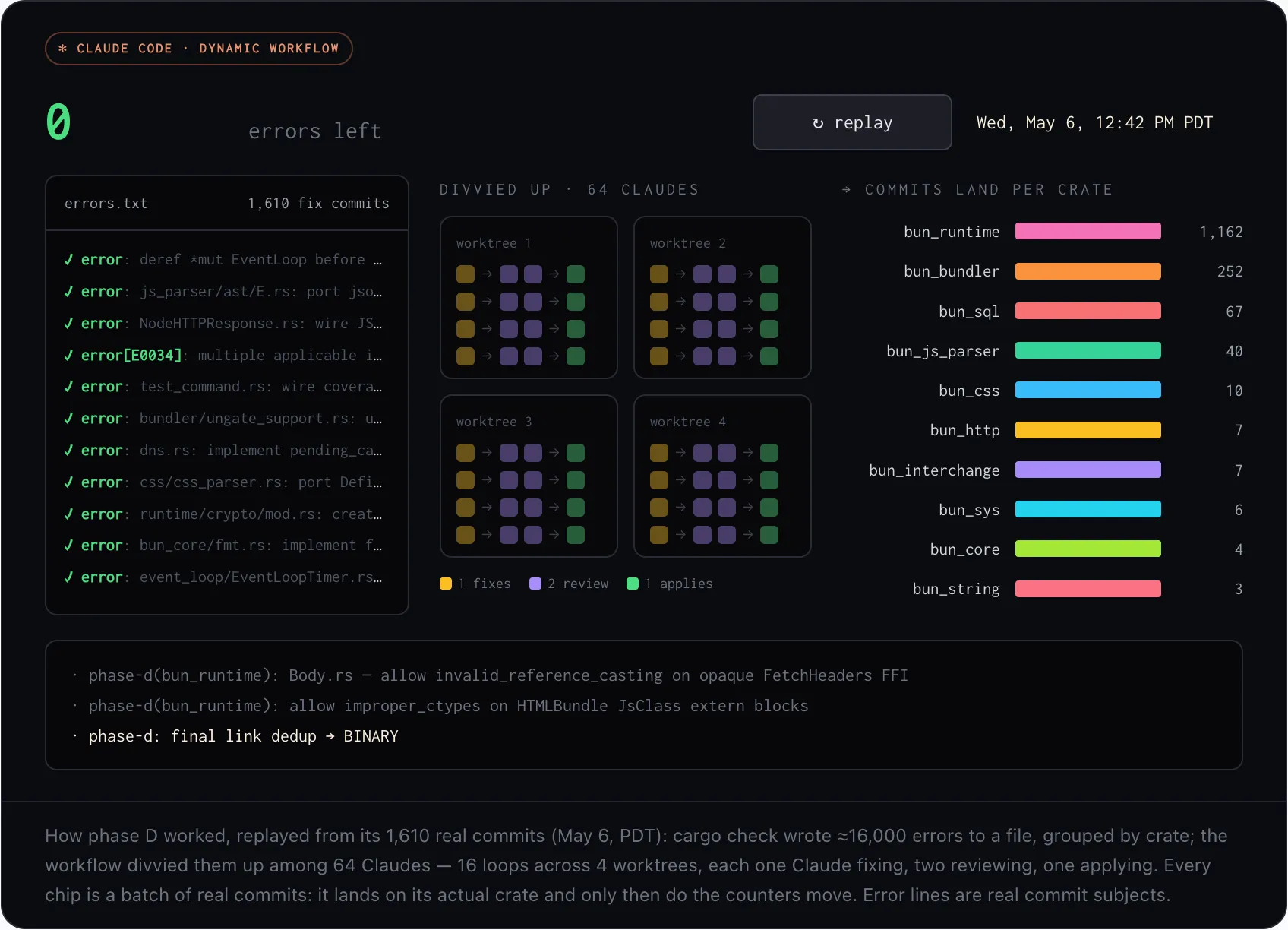Click the lime bun_core commit bar
Screen dimensions: 1288x930
pos(1088,549)
